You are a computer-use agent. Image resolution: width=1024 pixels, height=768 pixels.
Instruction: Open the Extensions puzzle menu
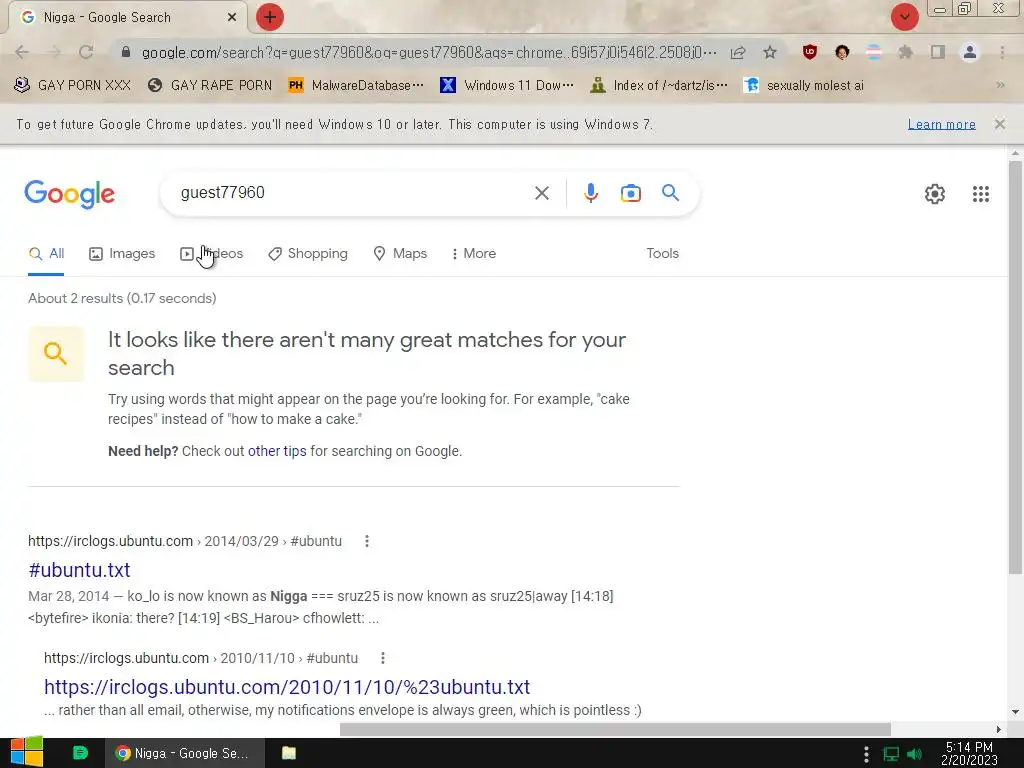pos(906,52)
